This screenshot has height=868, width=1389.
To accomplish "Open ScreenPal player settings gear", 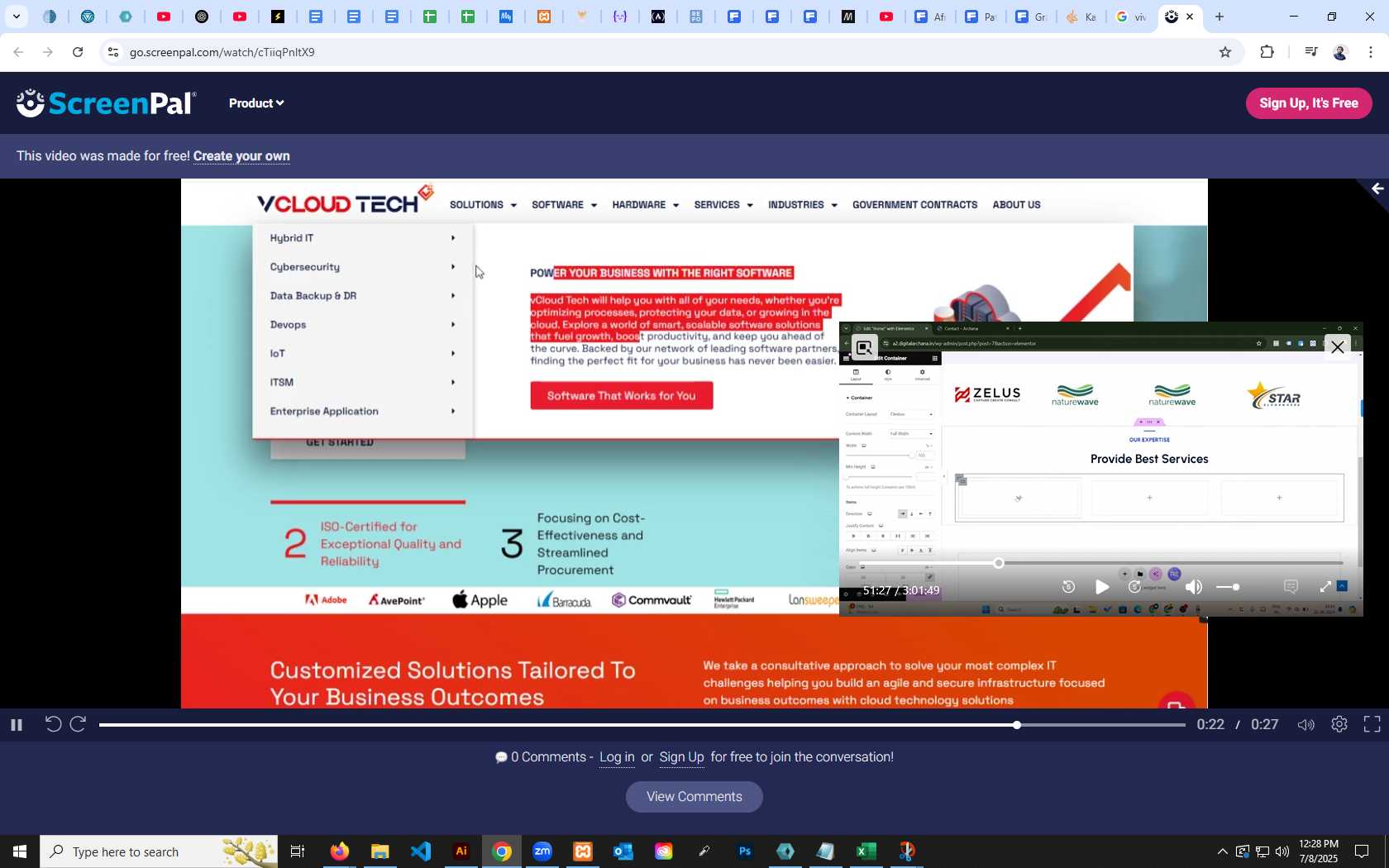I will 1339,724.
